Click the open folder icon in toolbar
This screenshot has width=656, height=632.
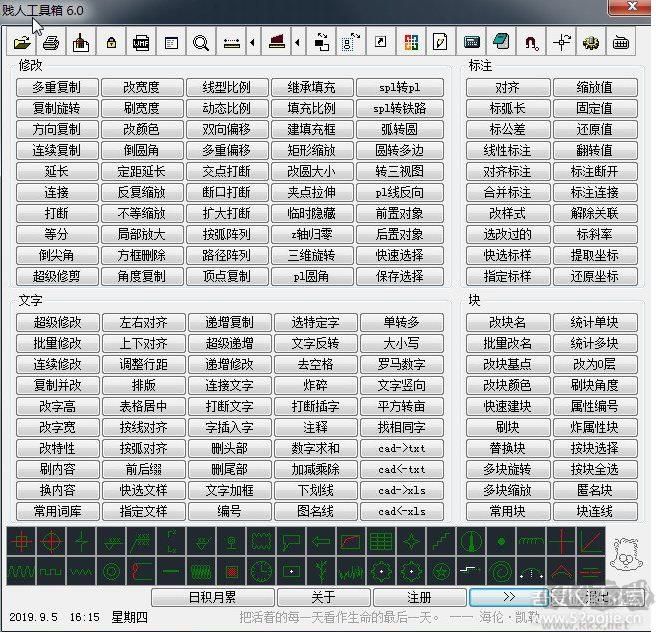click(22, 43)
